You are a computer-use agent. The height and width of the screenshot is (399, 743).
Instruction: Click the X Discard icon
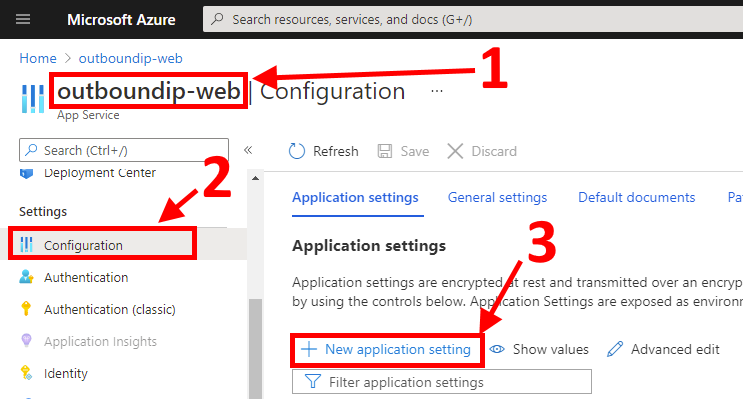pos(455,151)
